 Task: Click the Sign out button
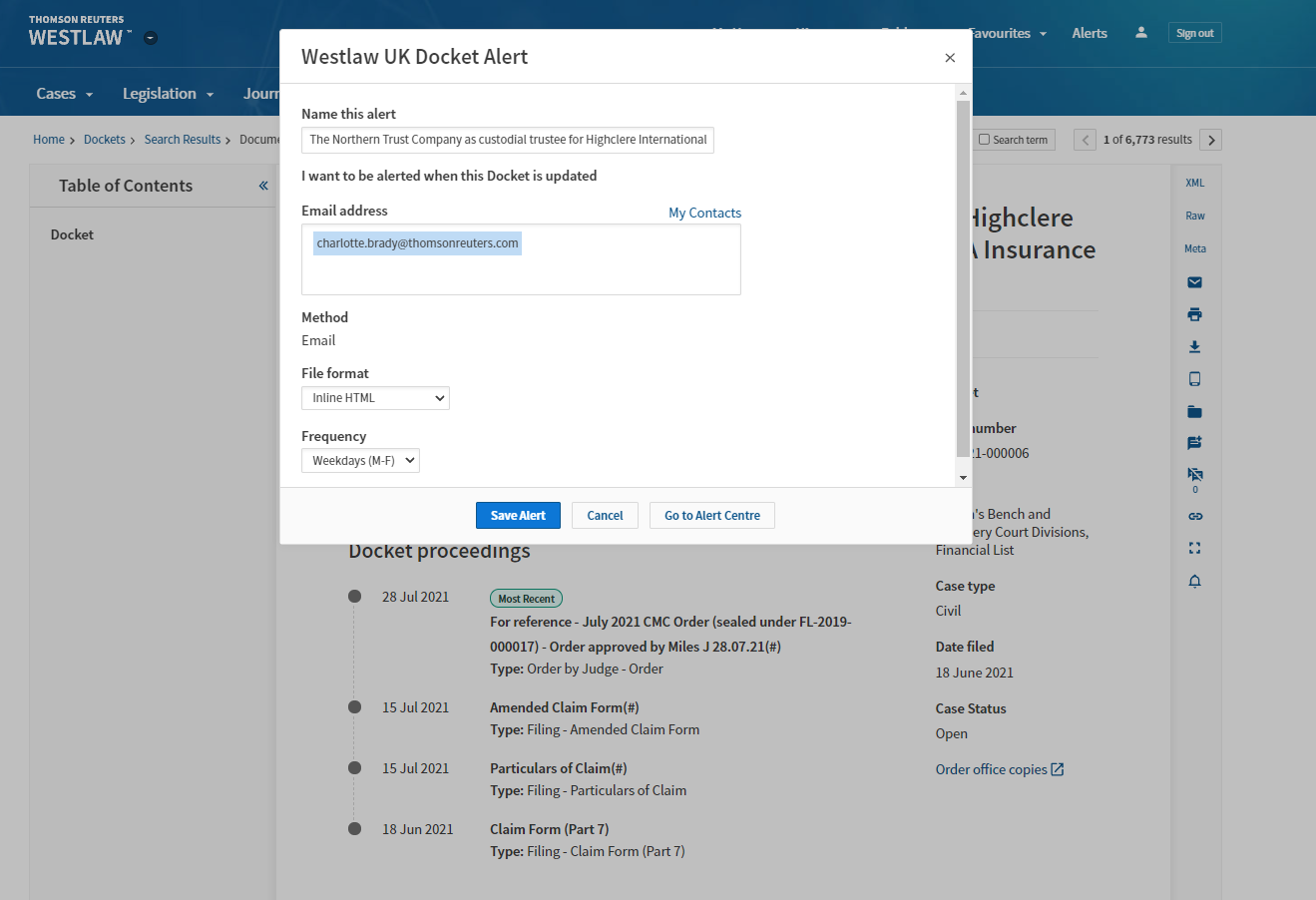(1194, 33)
